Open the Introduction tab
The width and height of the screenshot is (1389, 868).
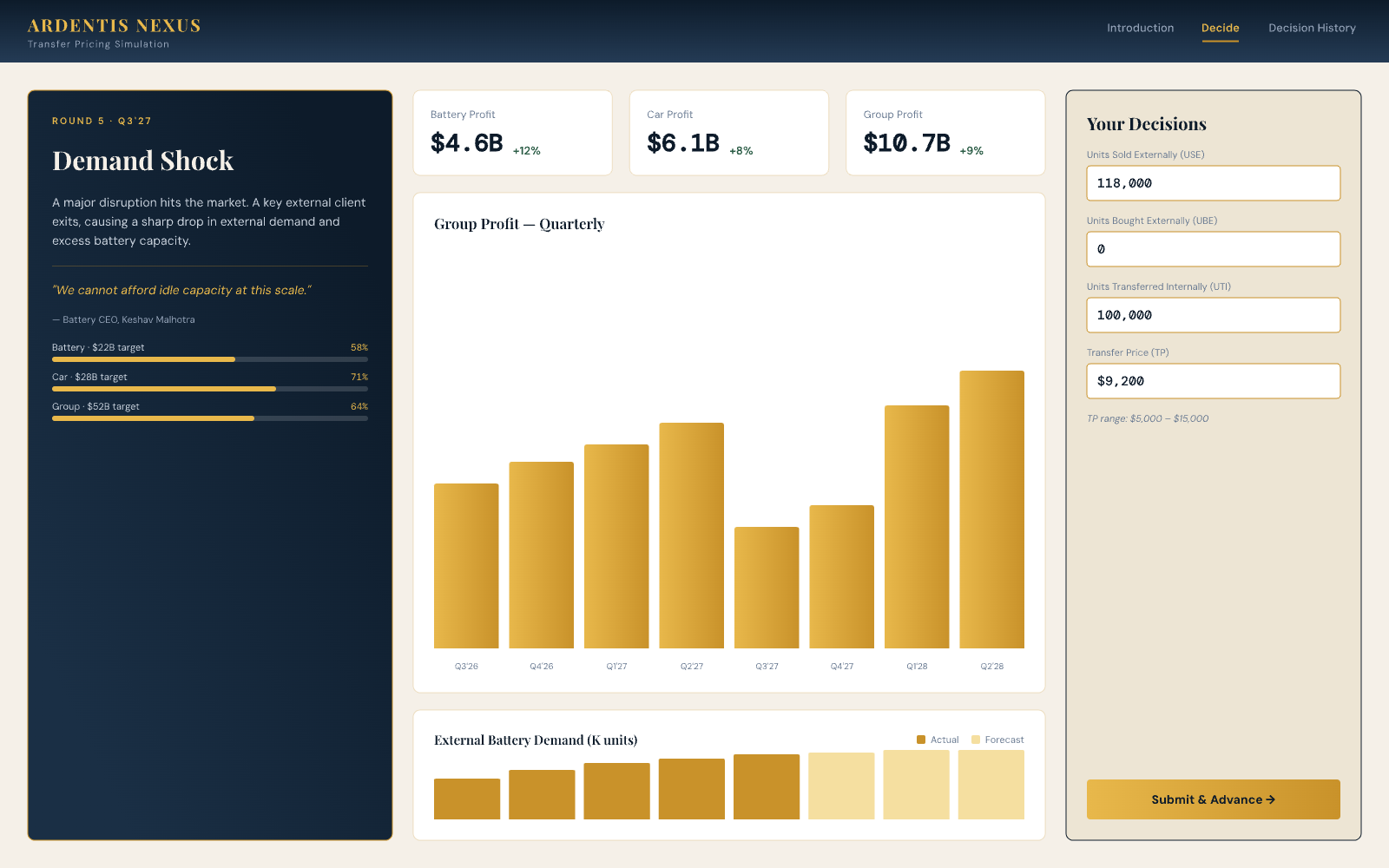pyautogui.click(x=1140, y=28)
